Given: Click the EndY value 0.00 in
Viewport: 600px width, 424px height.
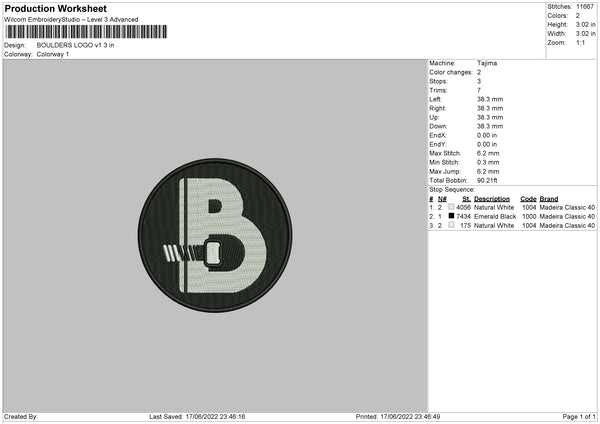Looking at the screenshot, I should [x=487, y=145].
